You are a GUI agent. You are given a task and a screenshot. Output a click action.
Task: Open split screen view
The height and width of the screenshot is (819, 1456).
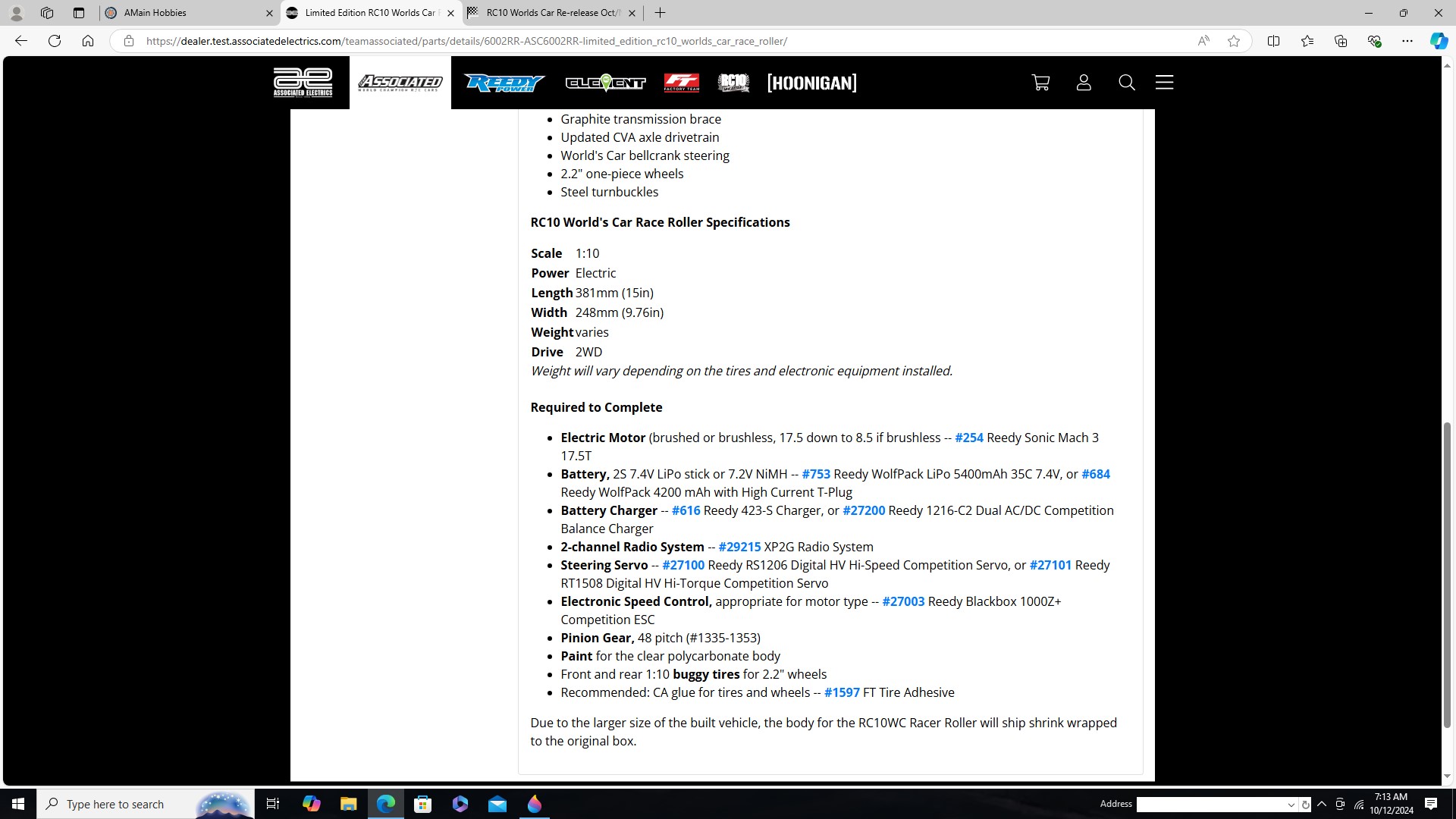(x=1274, y=41)
